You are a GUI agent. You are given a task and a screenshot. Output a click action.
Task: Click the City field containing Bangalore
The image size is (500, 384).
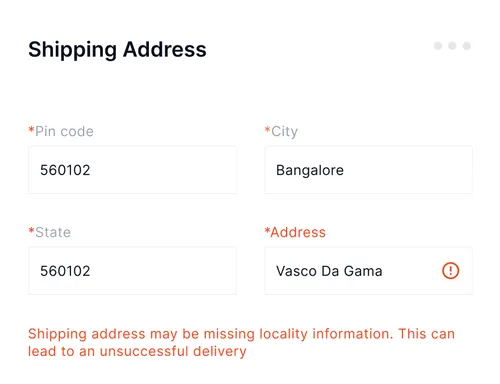tap(368, 170)
